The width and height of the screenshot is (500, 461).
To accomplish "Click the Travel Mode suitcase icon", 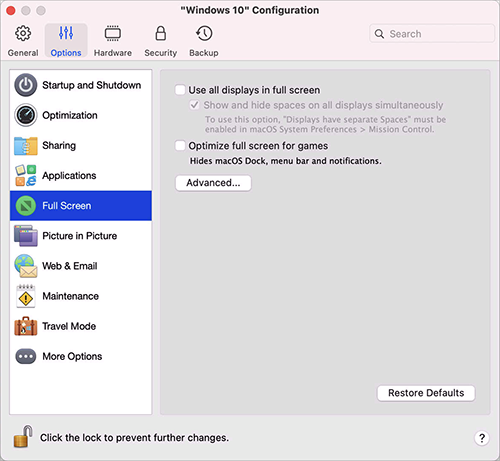I will [x=26, y=326].
